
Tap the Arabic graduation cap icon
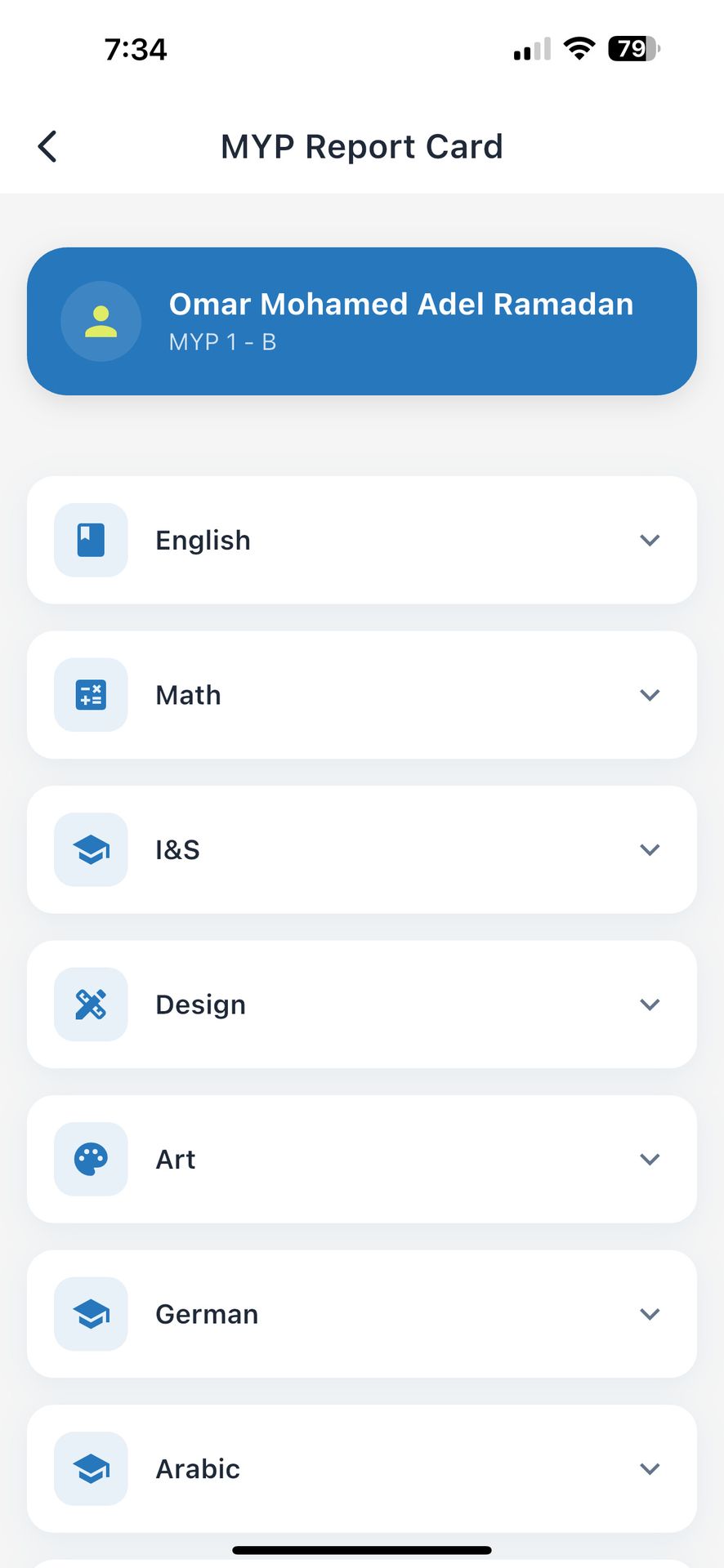click(91, 1468)
